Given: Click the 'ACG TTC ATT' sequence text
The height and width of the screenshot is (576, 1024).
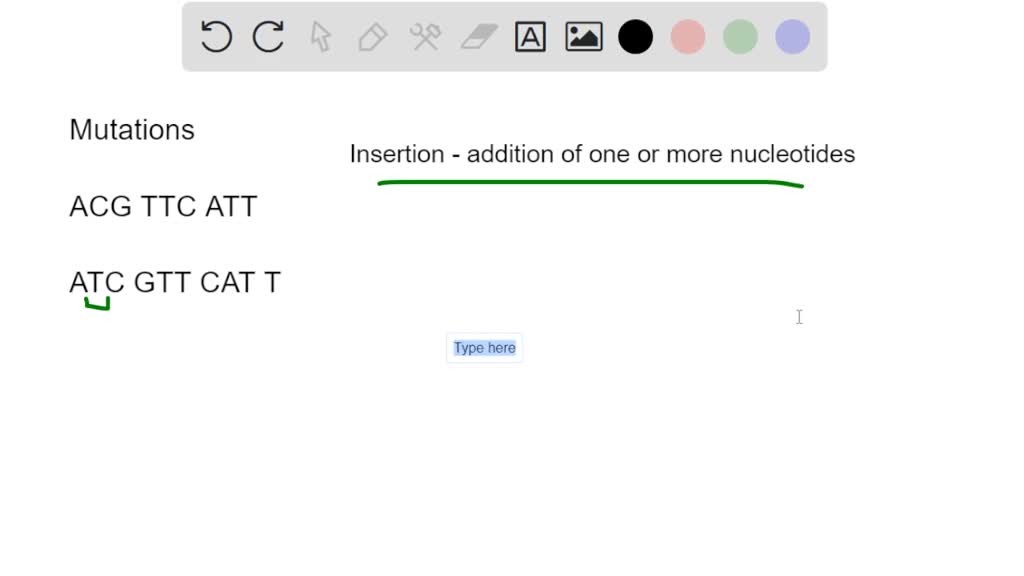Looking at the screenshot, I should [163, 206].
